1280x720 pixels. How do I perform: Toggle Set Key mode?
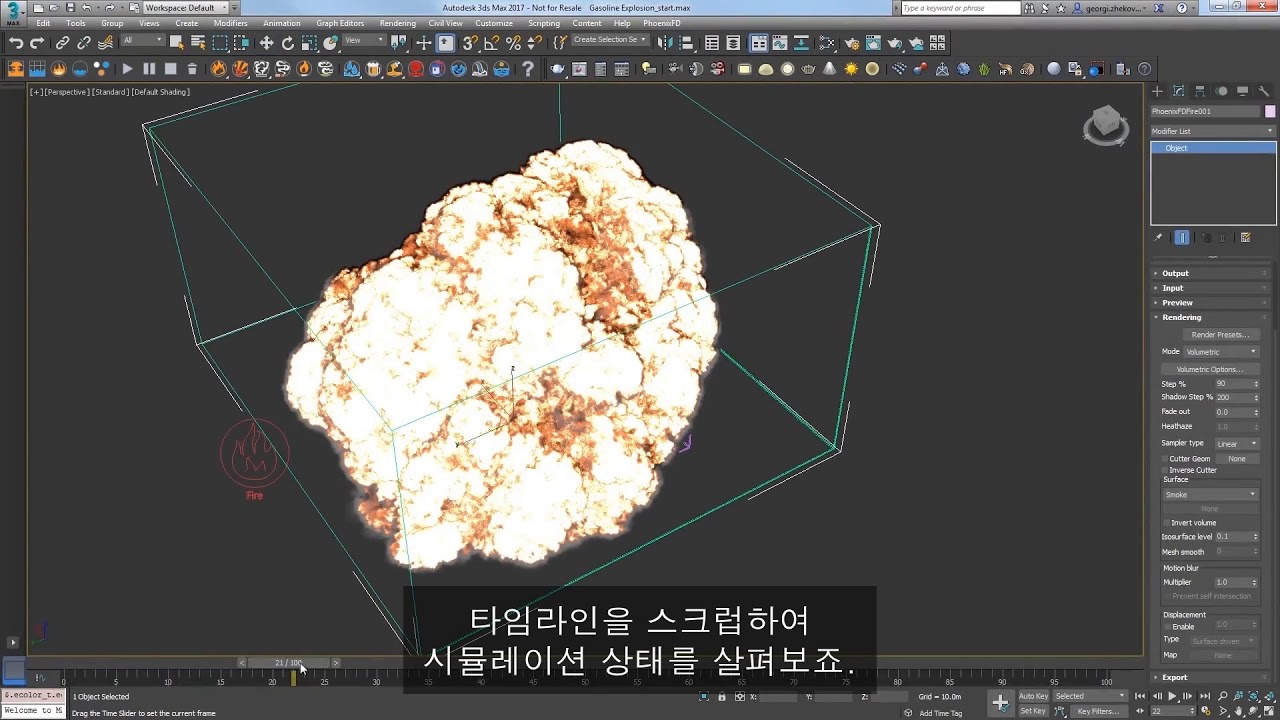tap(1033, 711)
